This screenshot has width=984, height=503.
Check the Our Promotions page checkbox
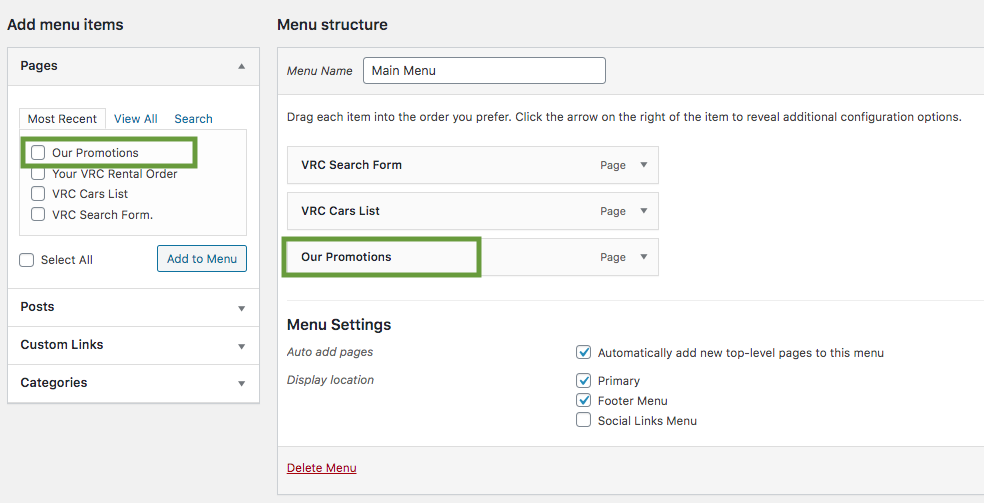[x=38, y=152]
